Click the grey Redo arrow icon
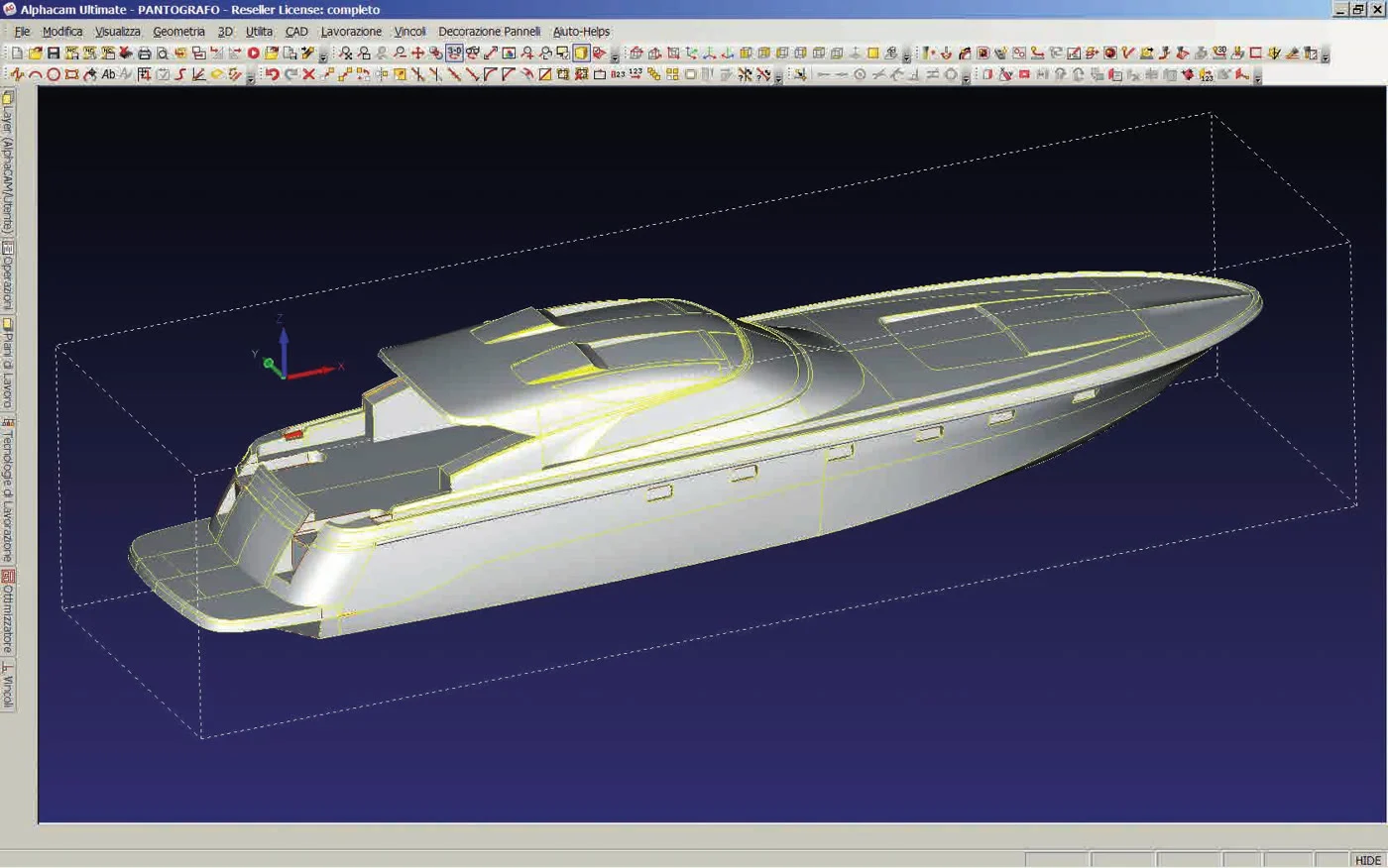This screenshot has width=1388, height=868. pyautogui.click(x=290, y=74)
